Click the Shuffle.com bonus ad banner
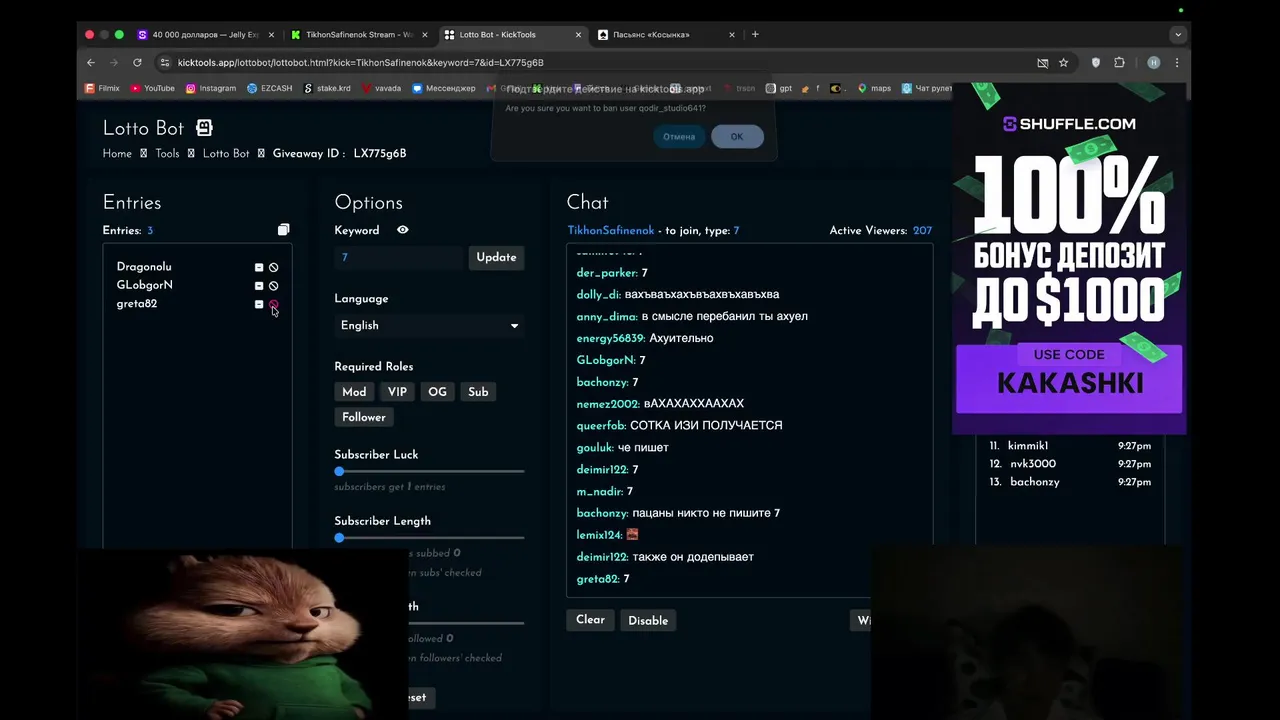 click(x=1069, y=260)
